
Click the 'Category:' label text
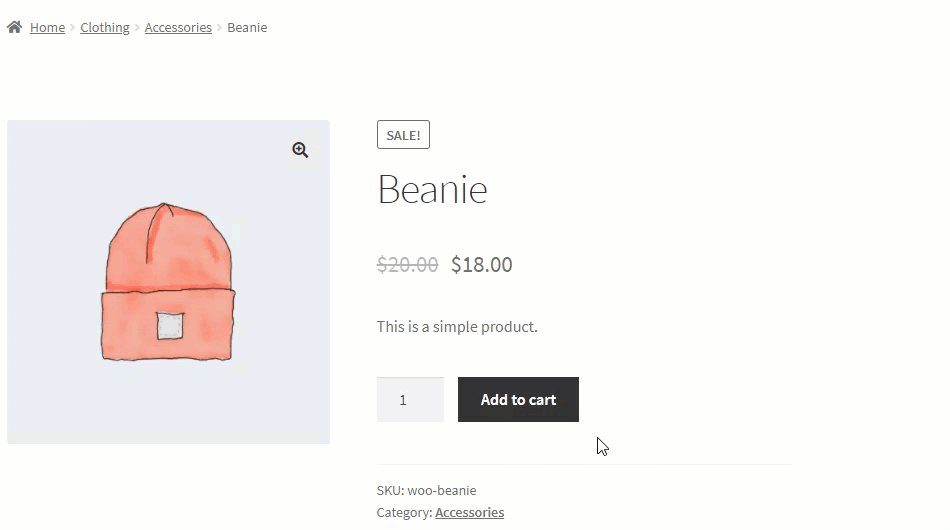[404, 512]
